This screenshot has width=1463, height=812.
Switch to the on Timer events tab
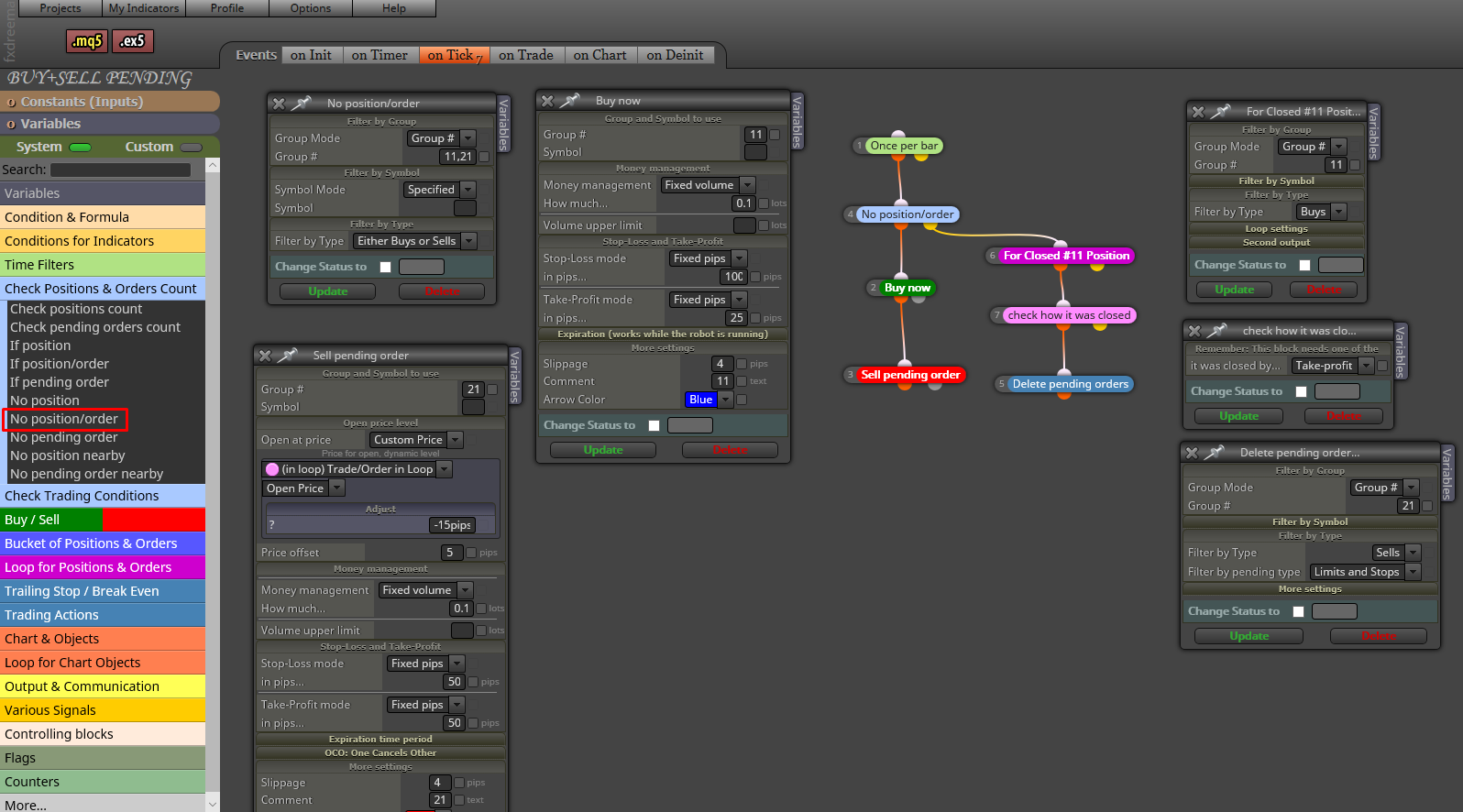[x=379, y=55]
